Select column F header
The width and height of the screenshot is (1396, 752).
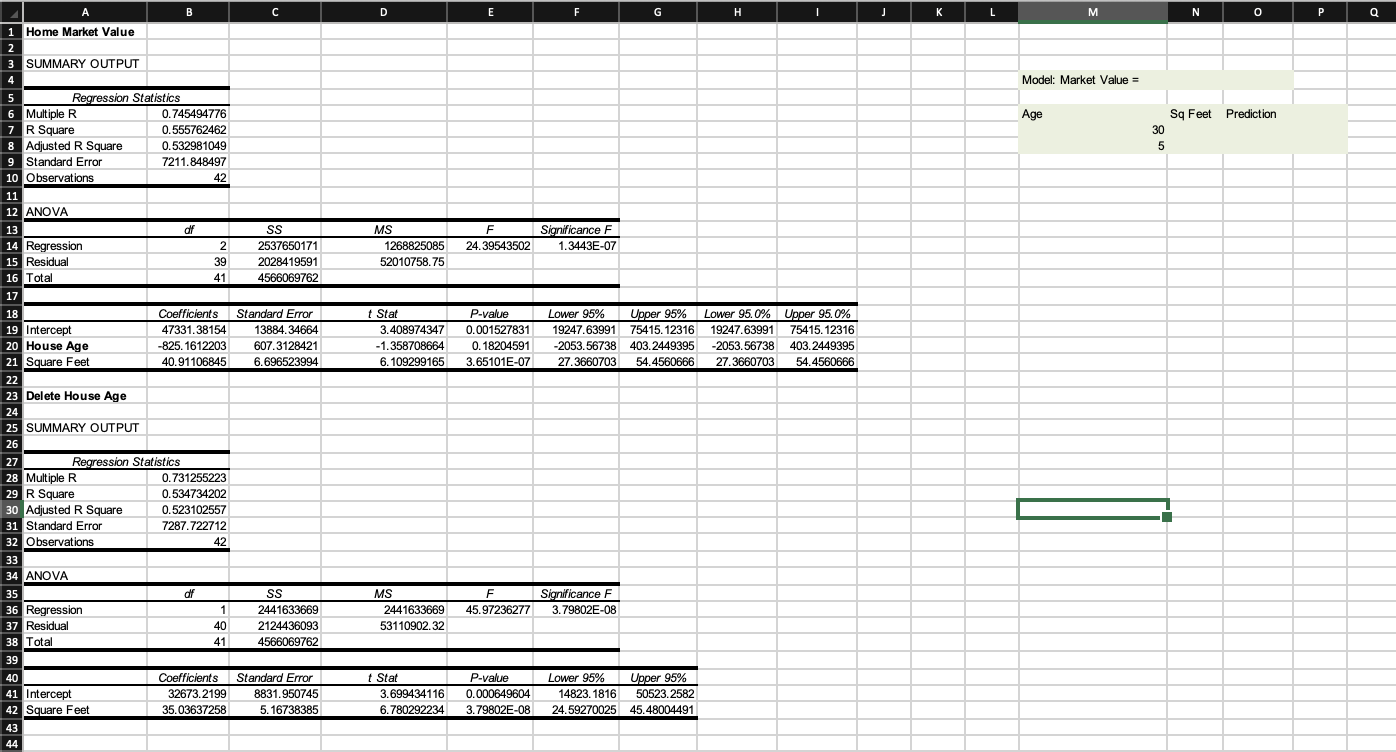[x=576, y=11]
